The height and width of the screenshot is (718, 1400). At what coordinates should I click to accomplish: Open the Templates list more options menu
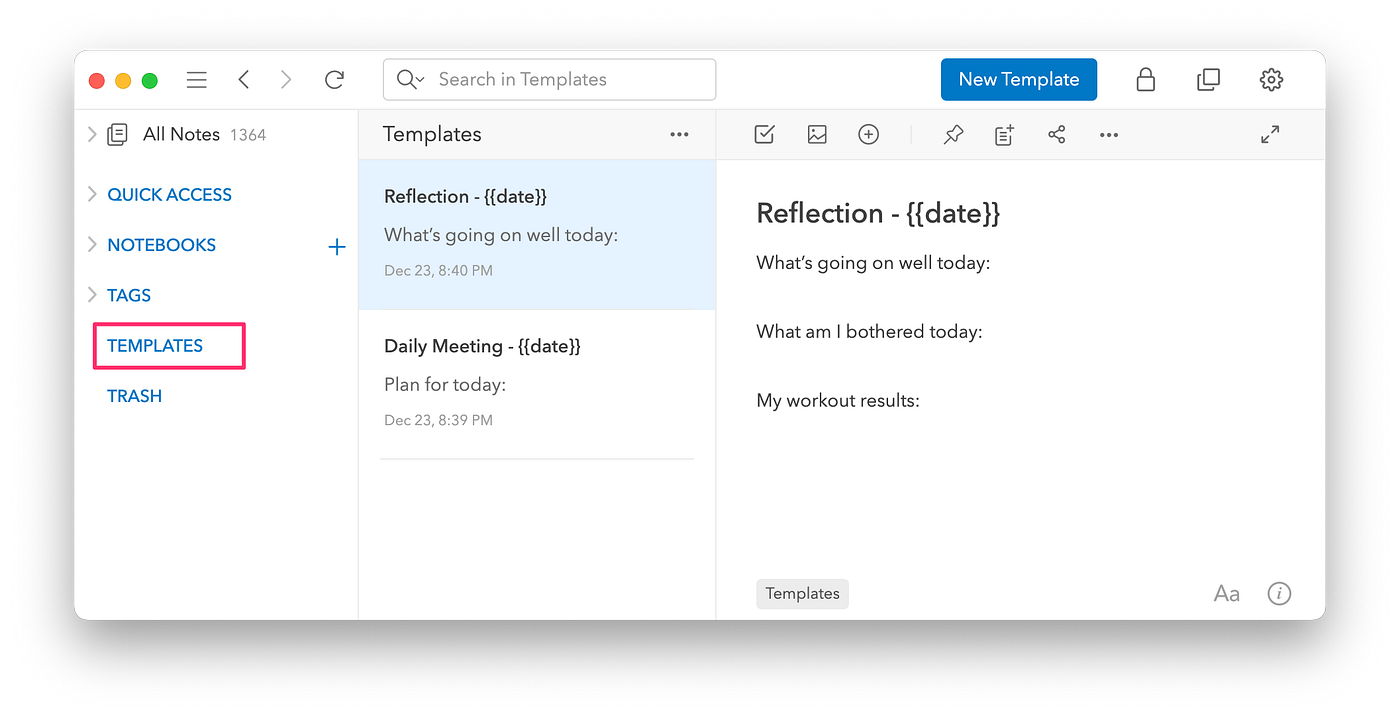coord(679,135)
